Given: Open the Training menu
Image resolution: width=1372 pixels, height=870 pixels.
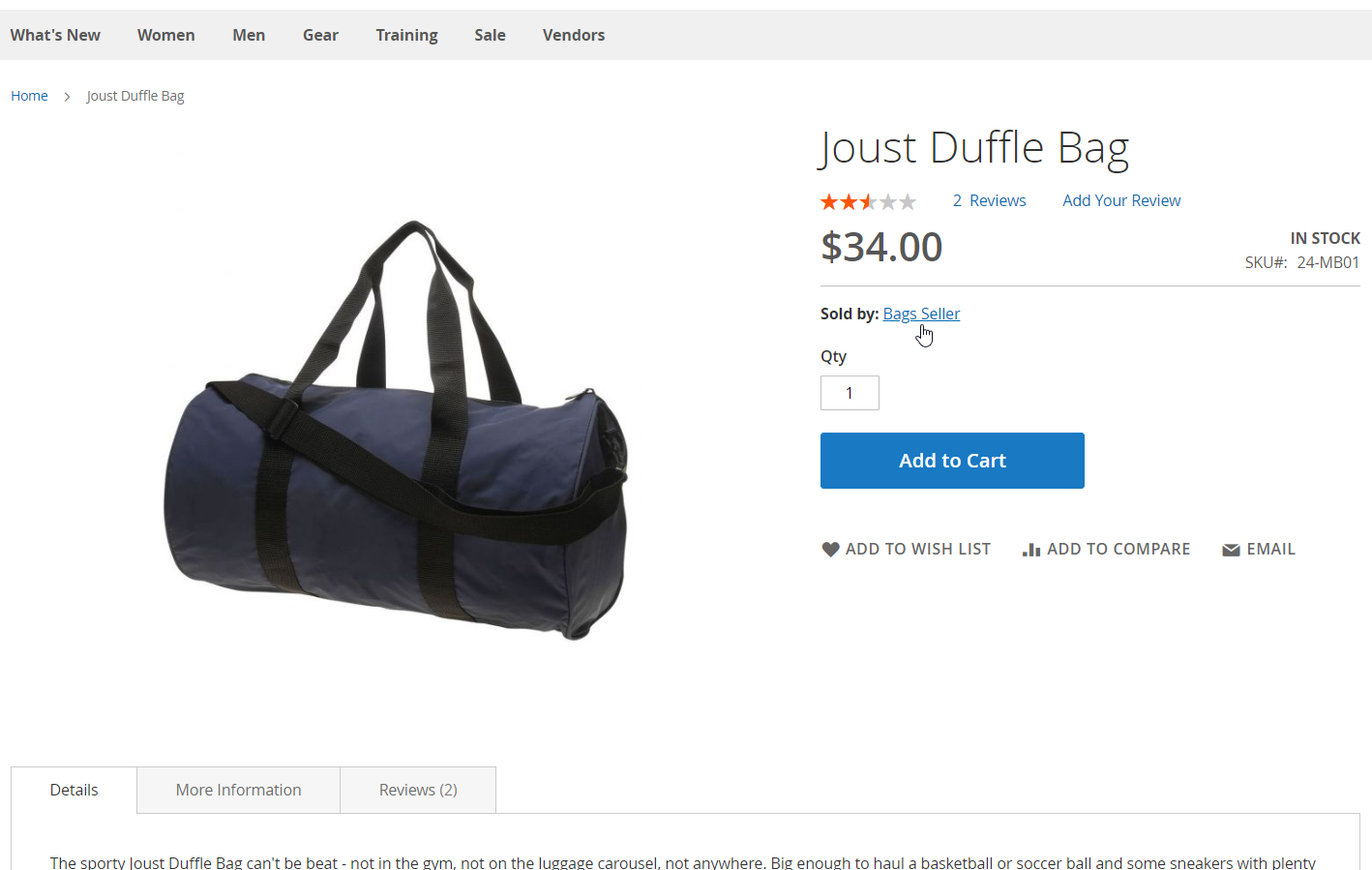Looking at the screenshot, I should (406, 35).
